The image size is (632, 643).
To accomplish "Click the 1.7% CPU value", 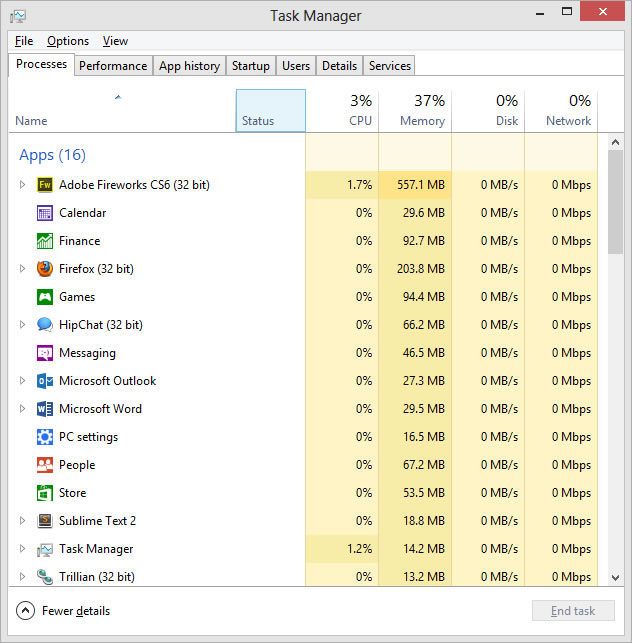I will [360, 185].
